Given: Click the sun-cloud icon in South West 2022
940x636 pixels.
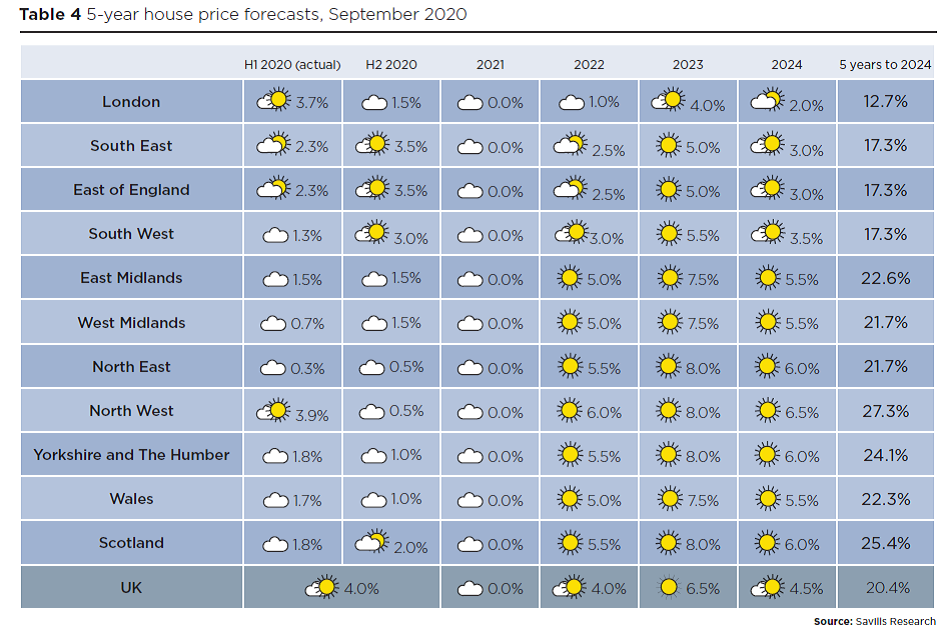Looking at the screenshot, I should [x=572, y=233].
